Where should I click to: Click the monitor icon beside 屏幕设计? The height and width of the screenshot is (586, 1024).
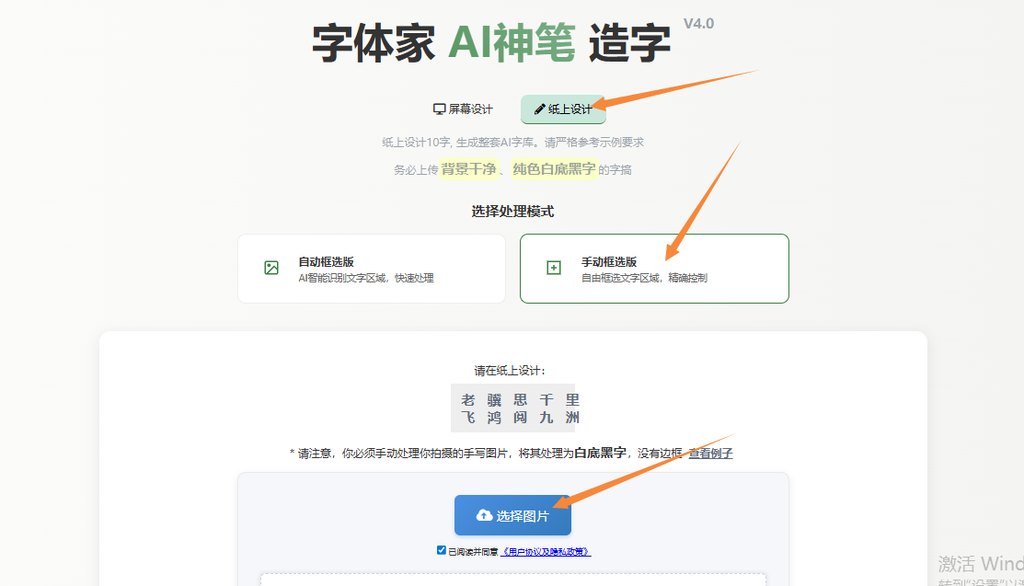tap(440, 109)
